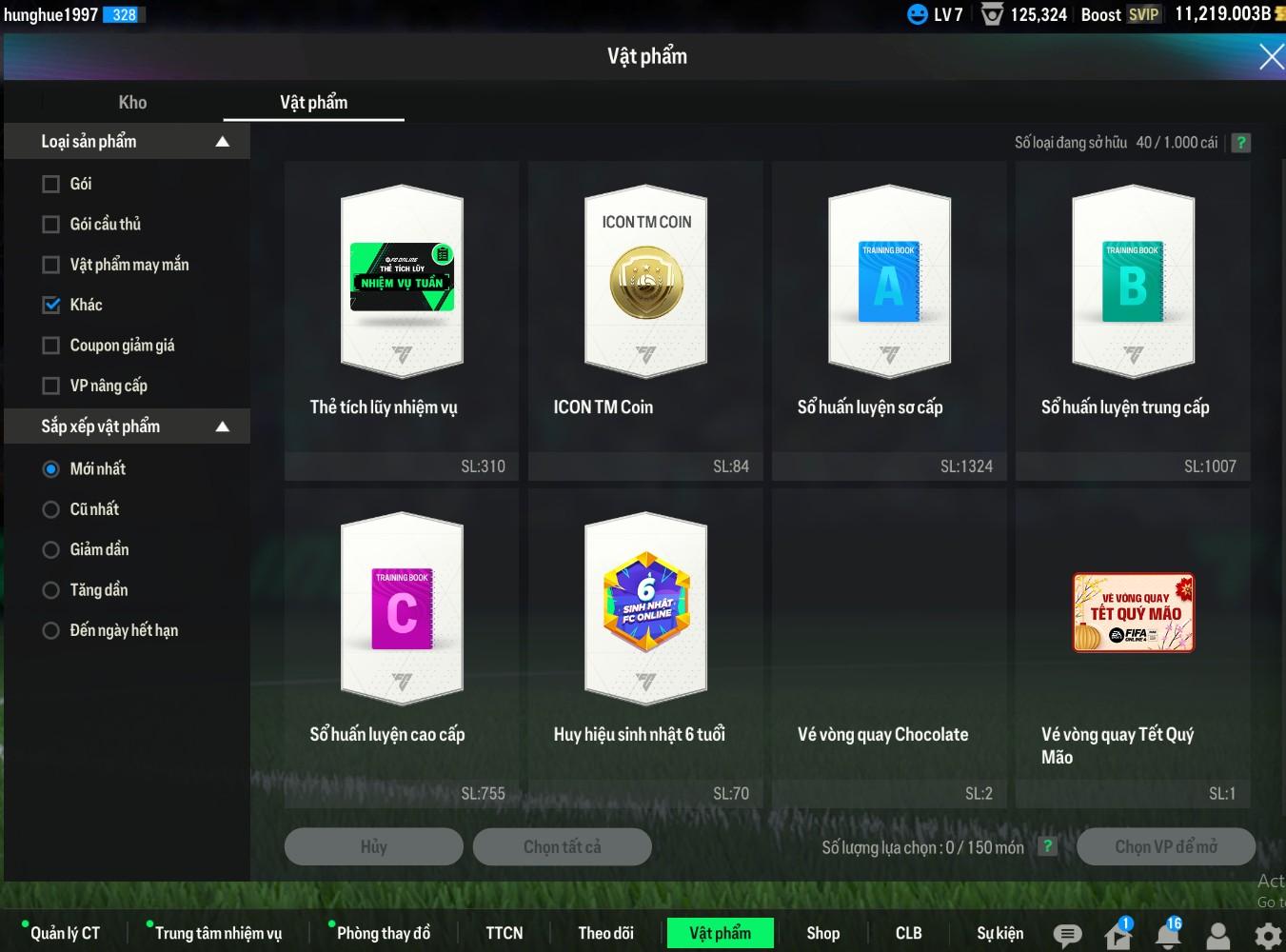1286x952 pixels.
Task: Open the chat speech bubble icon
Action: coord(1067,935)
